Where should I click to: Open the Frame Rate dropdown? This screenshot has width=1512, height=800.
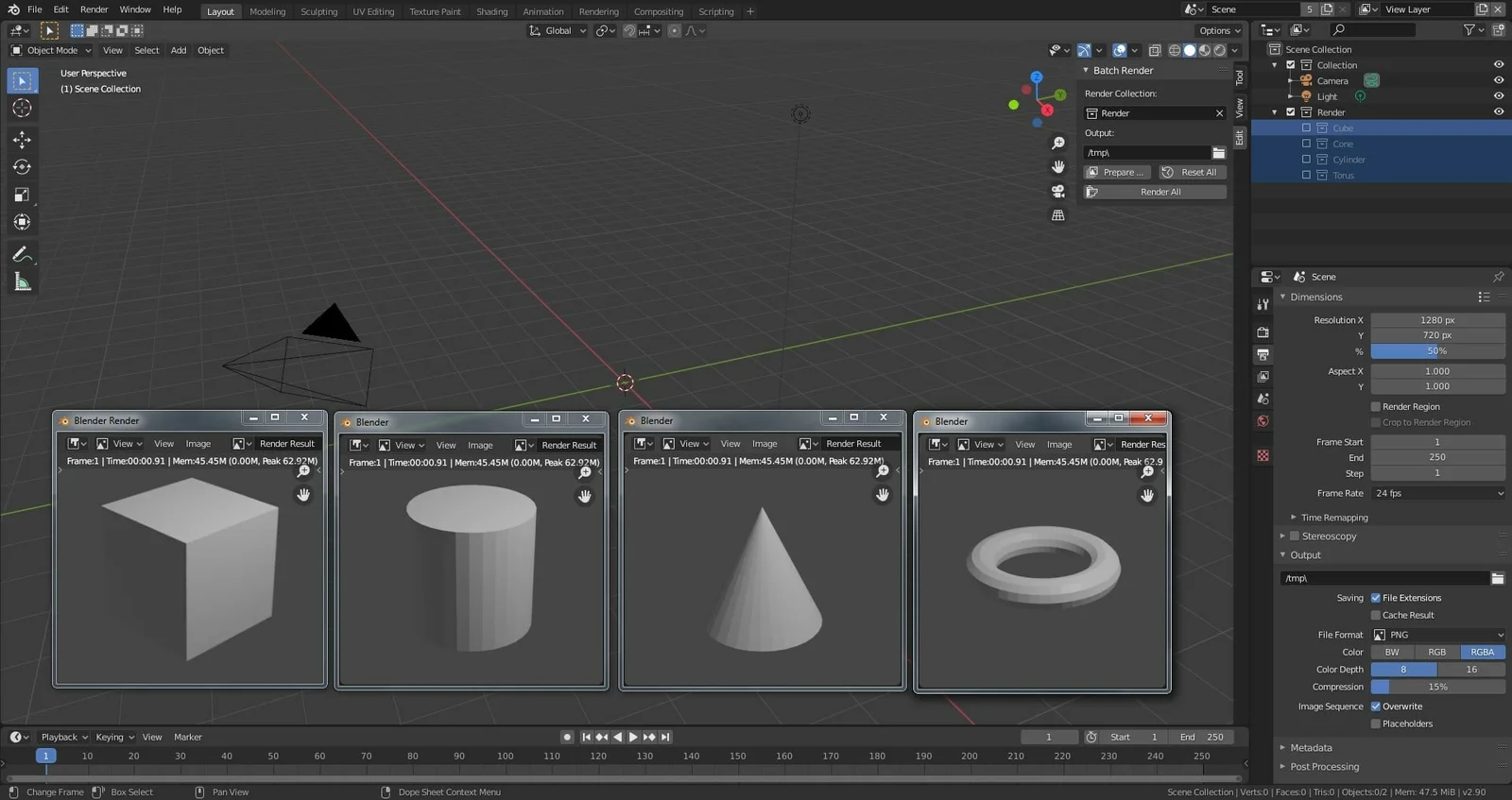(x=1437, y=493)
